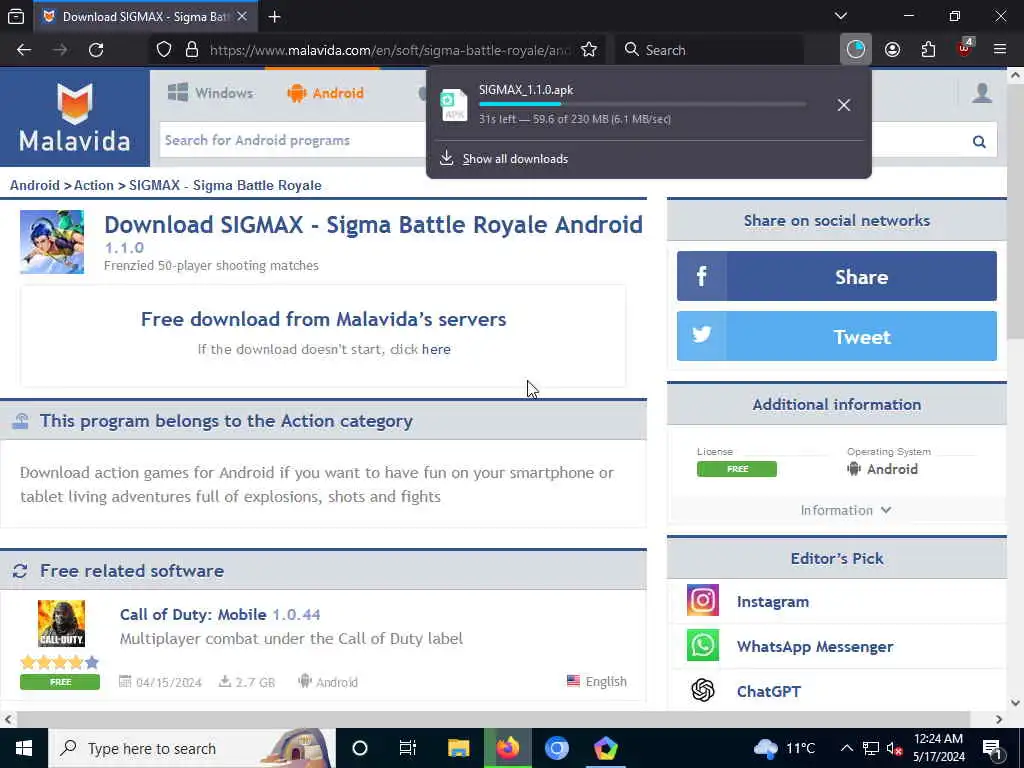Click the Malavida user profile icon
1024x768 pixels.
(x=982, y=93)
